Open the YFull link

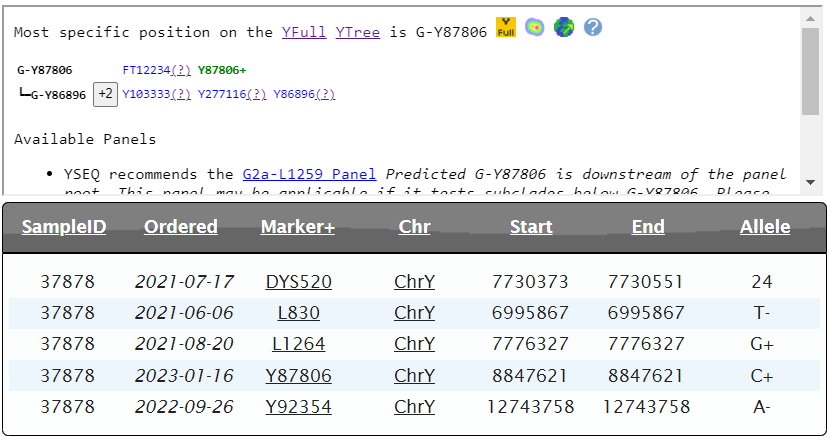304,32
